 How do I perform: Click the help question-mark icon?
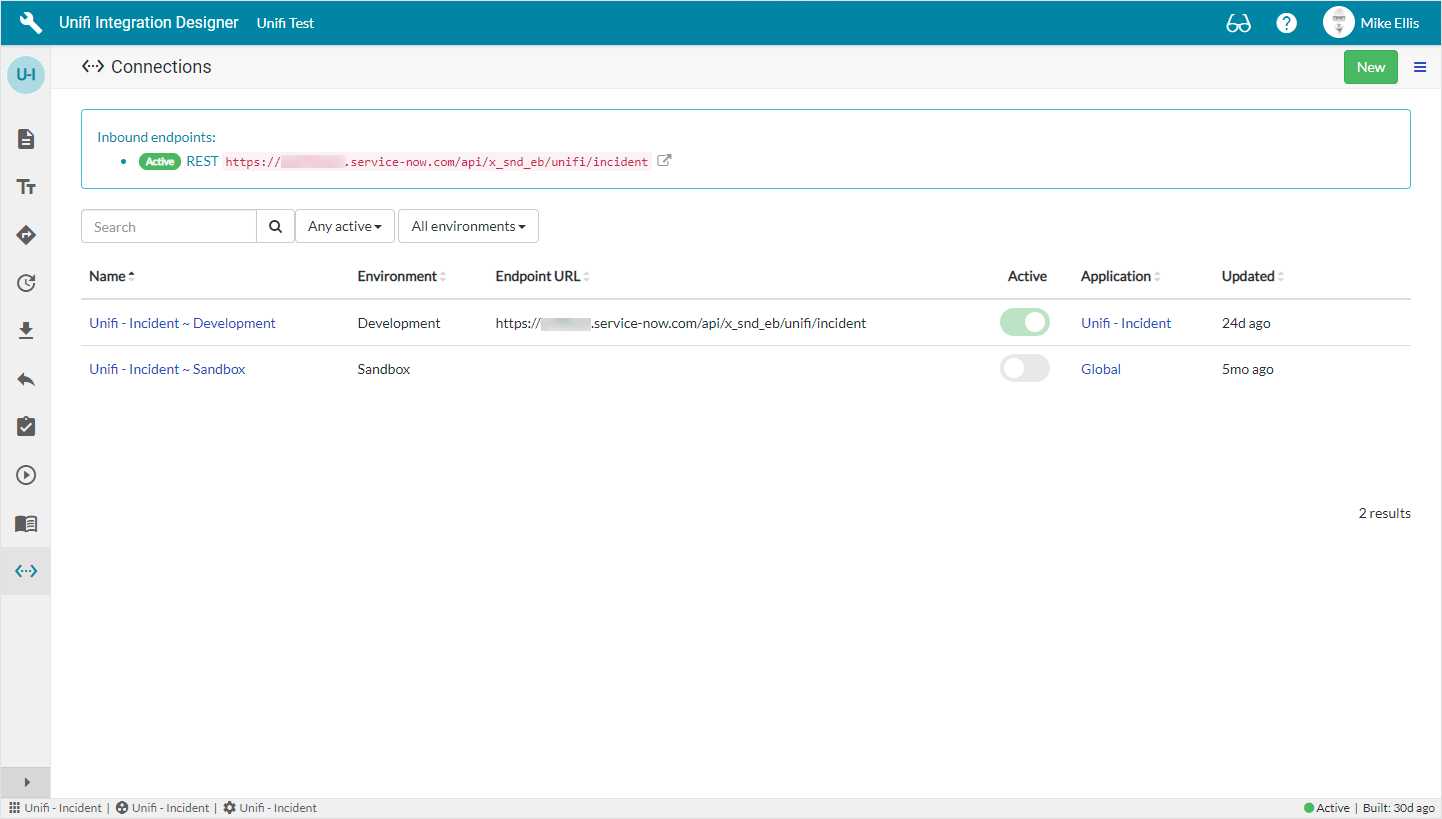(1286, 22)
